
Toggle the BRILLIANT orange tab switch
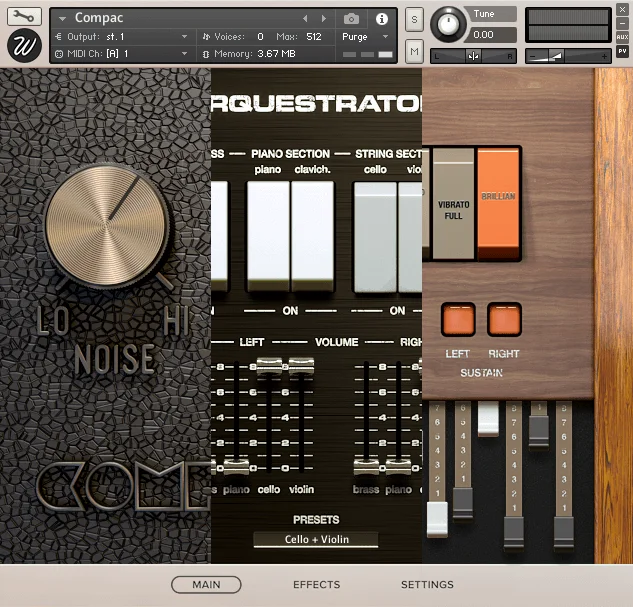[x=498, y=204]
